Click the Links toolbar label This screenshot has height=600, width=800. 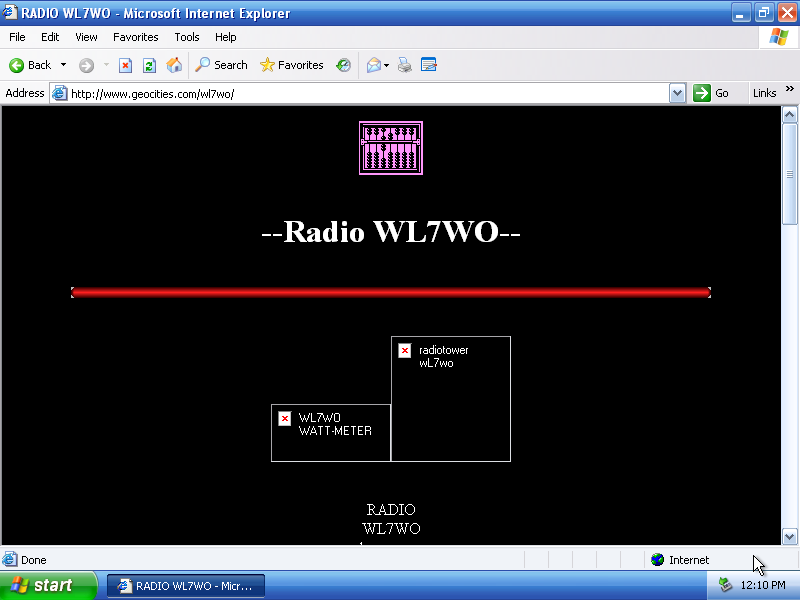click(764, 93)
